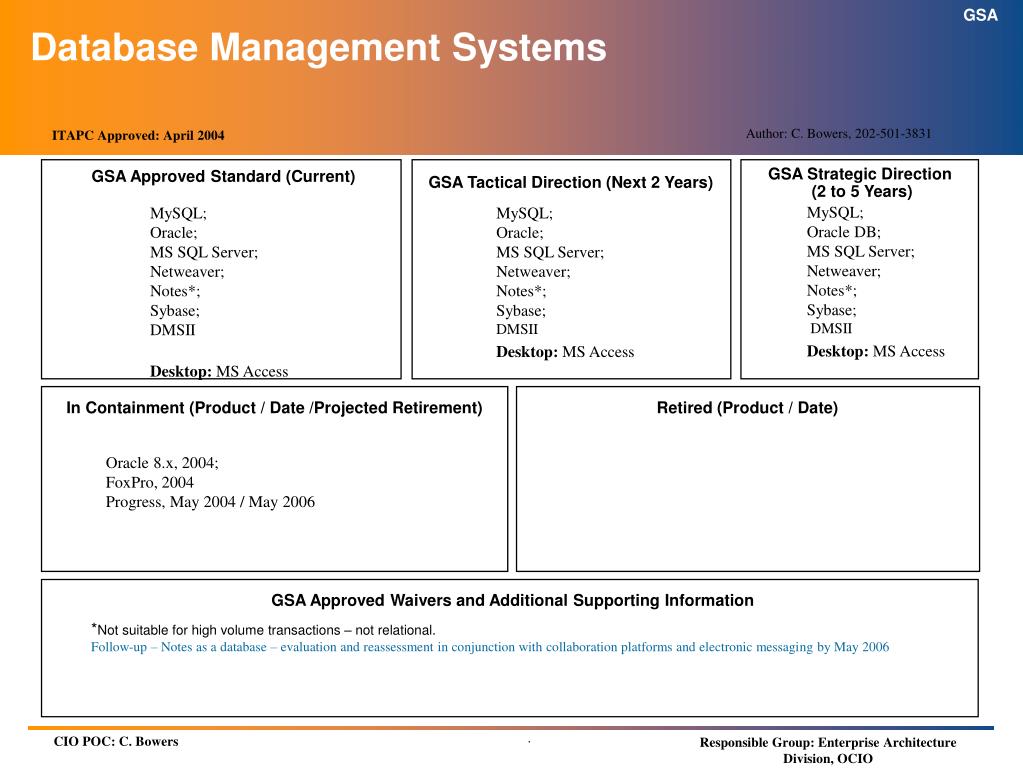Click DMSII in the Tactical Direction box
The image size is (1023, 780).
tap(517, 329)
